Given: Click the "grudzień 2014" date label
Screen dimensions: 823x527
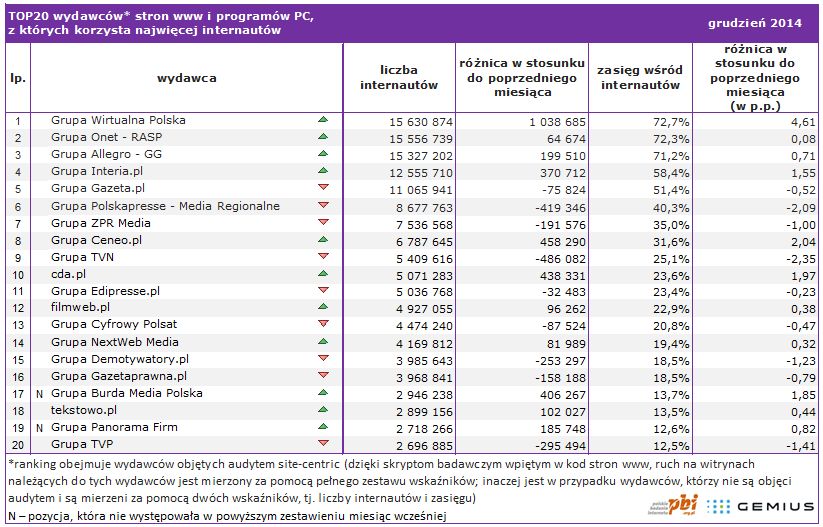Looking at the screenshot, I should [x=768, y=22].
